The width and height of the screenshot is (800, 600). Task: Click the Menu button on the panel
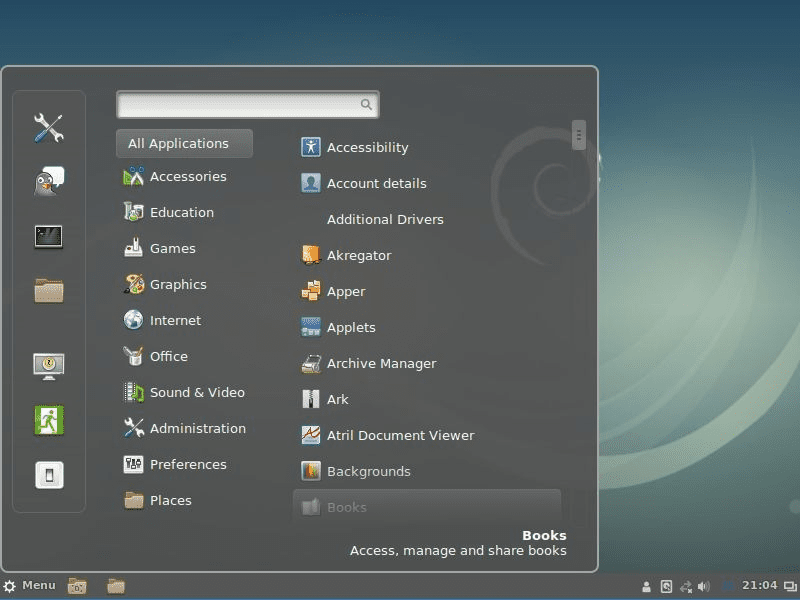point(30,586)
